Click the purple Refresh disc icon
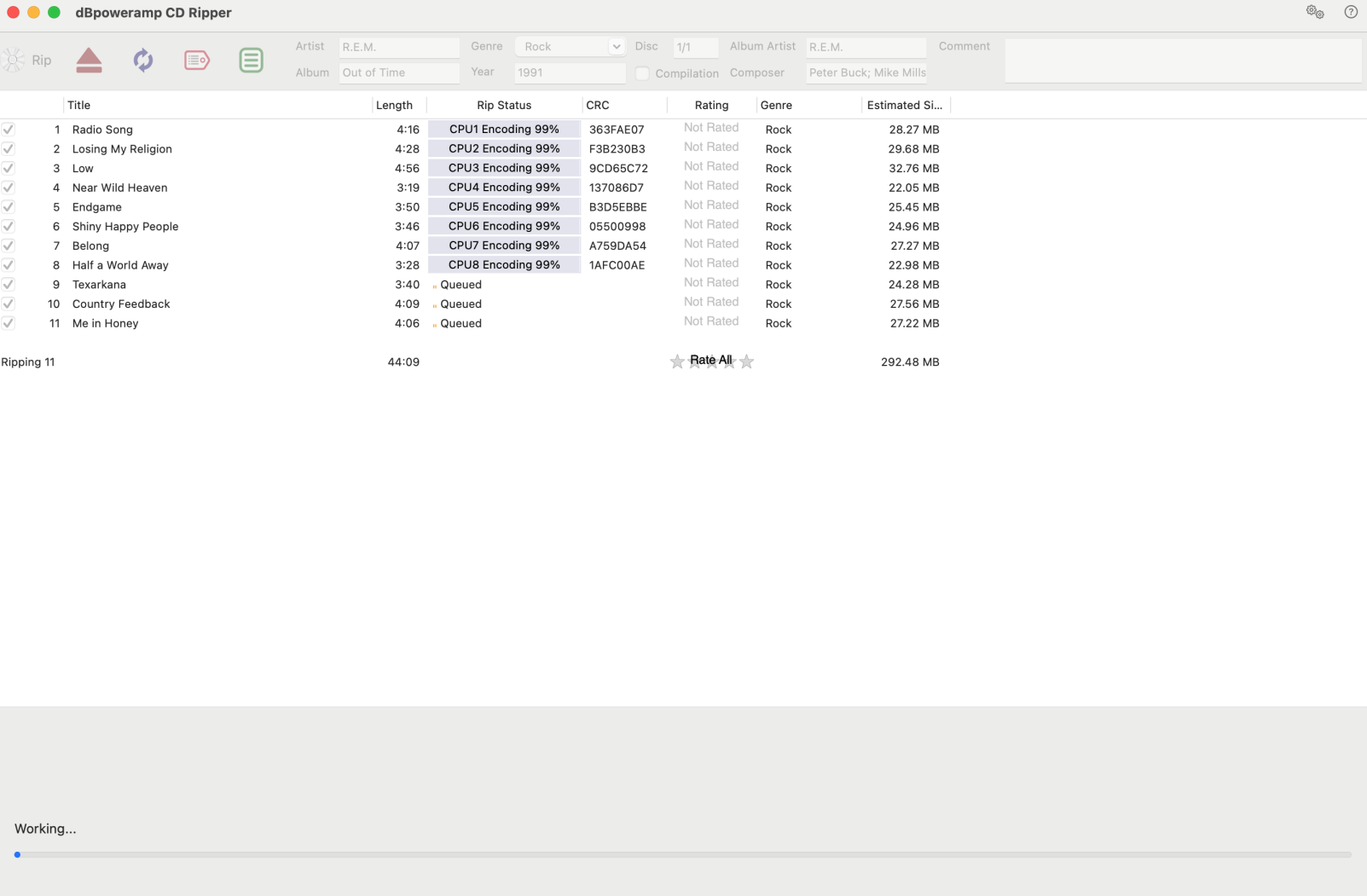 pos(143,61)
